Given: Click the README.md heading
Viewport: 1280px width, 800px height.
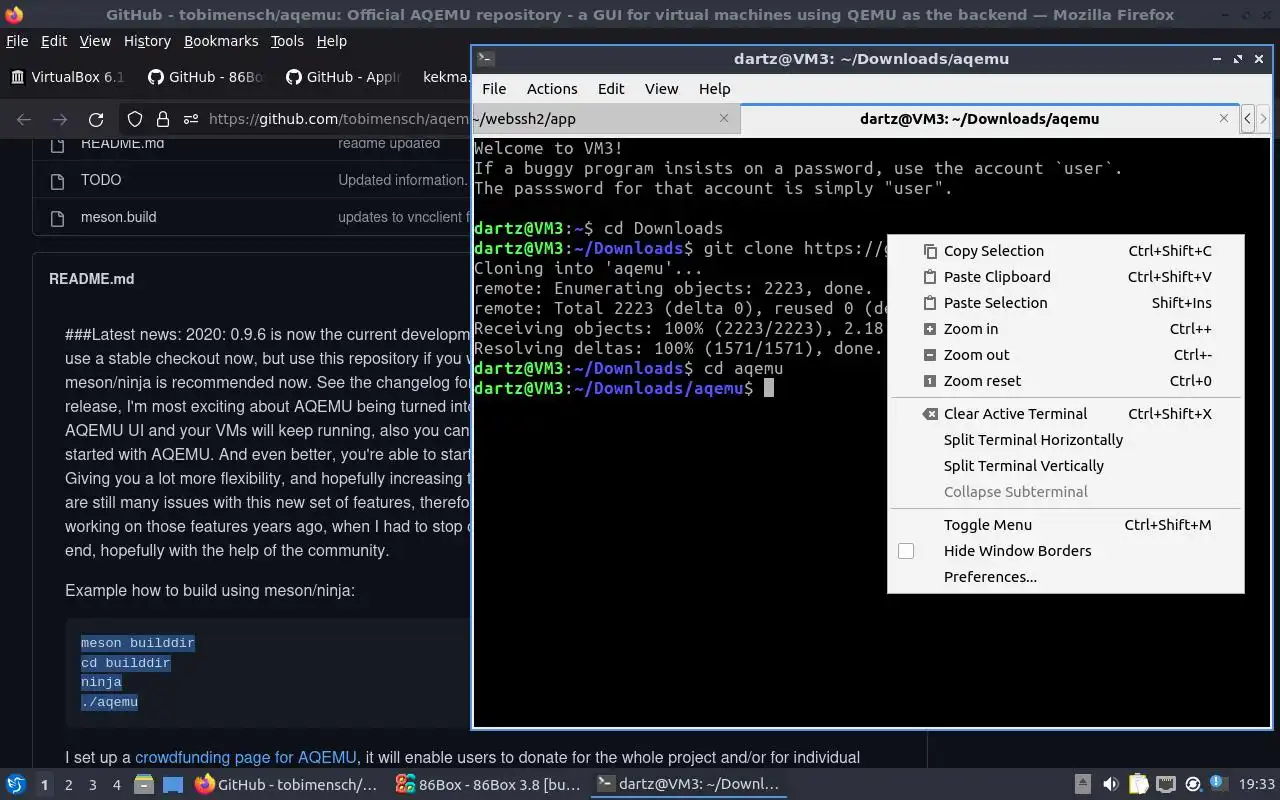Looking at the screenshot, I should (x=92, y=279).
